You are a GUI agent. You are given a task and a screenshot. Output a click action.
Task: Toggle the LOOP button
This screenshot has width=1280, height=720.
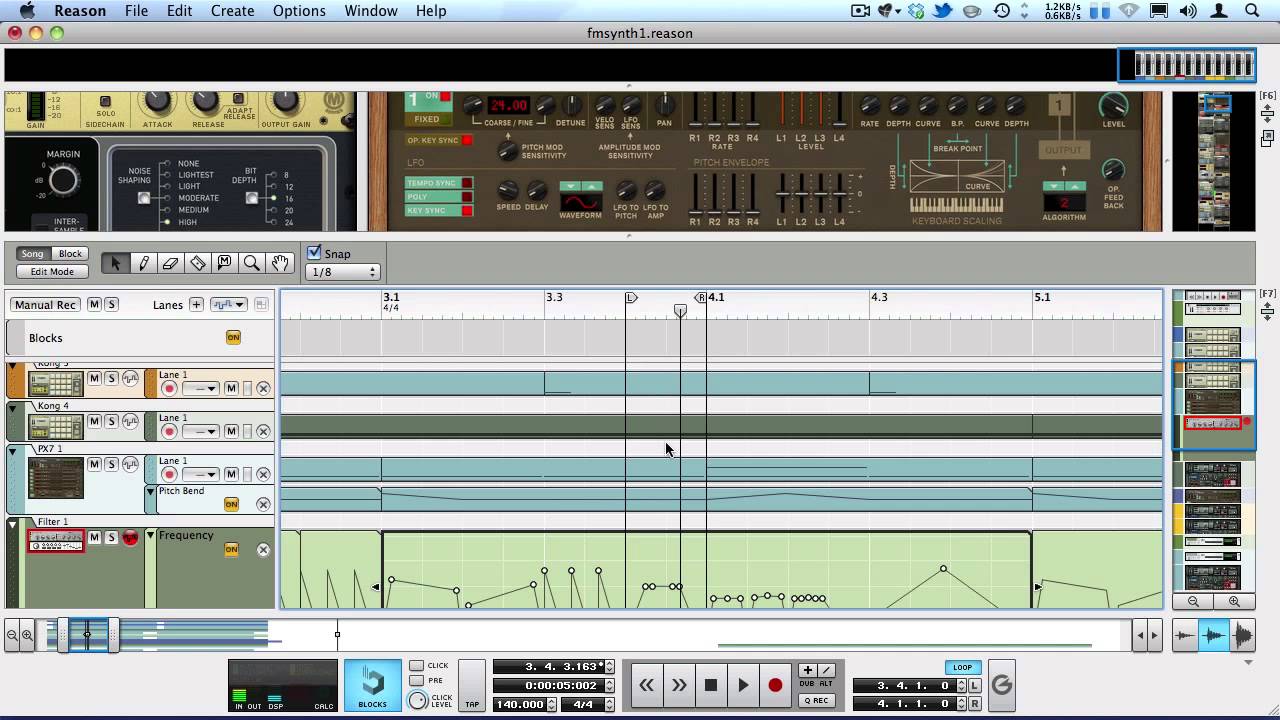(962, 667)
